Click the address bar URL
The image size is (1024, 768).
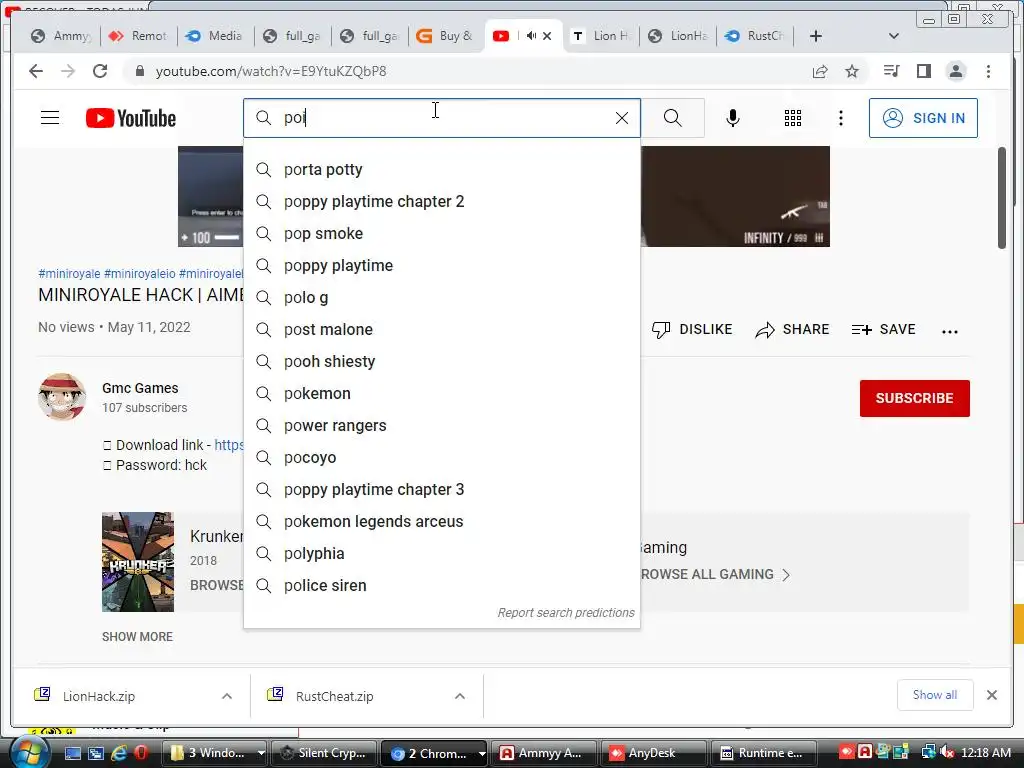point(271,71)
